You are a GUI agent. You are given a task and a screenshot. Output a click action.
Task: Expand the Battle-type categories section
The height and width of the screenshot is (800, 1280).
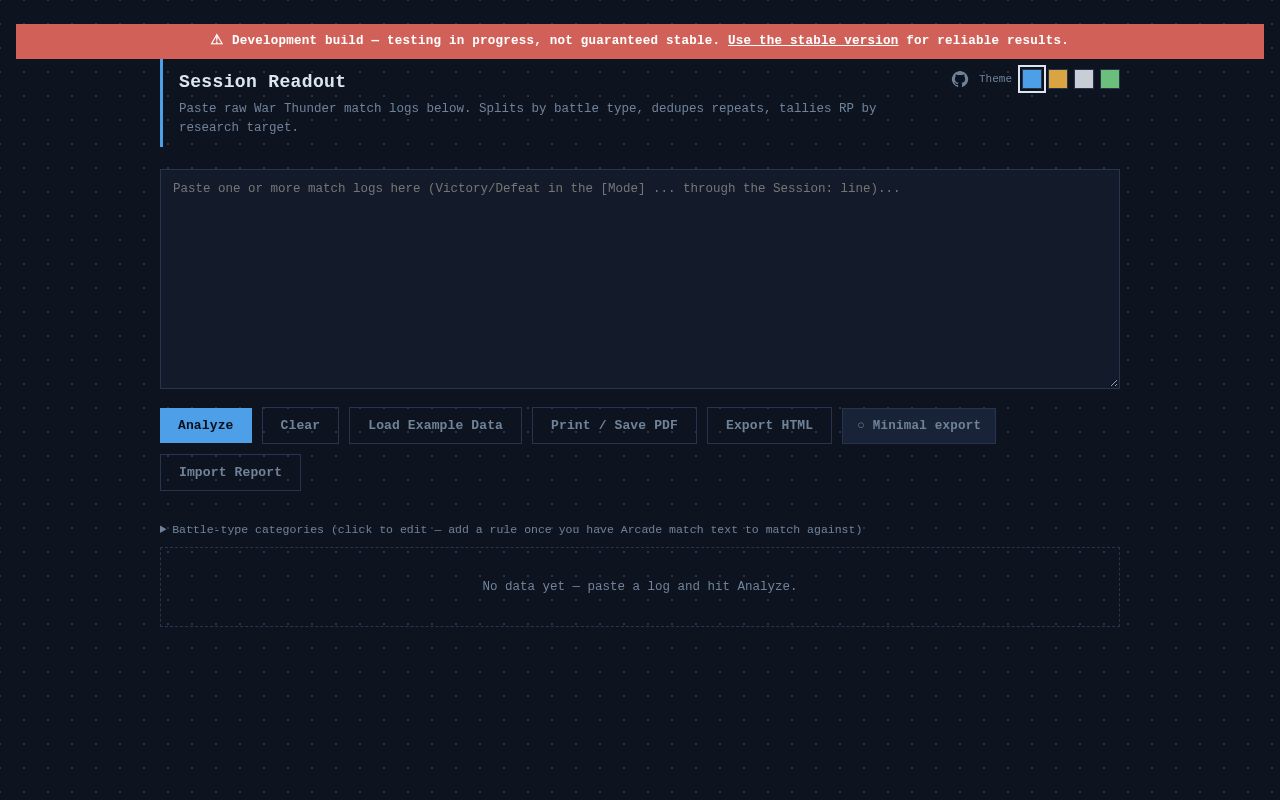tap(511, 529)
